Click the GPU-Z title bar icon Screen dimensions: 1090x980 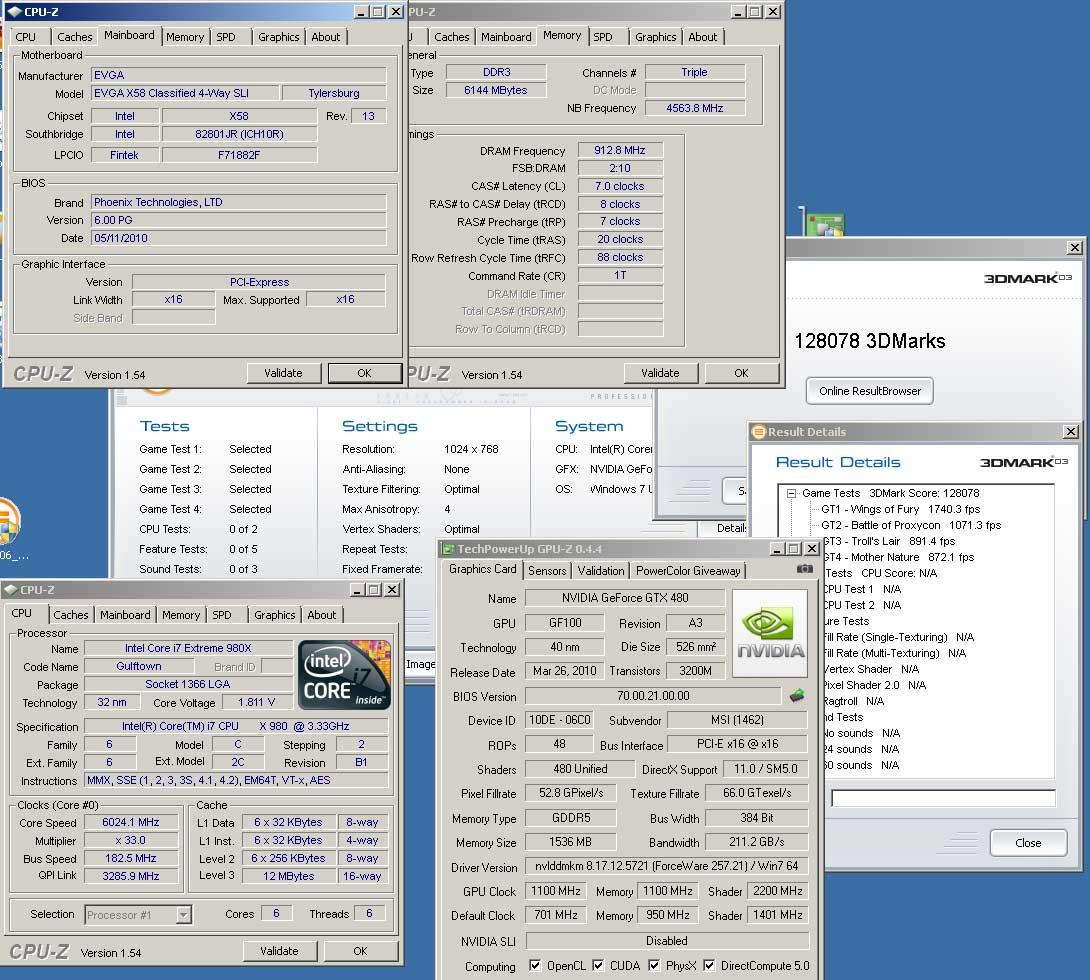coord(448,549)
